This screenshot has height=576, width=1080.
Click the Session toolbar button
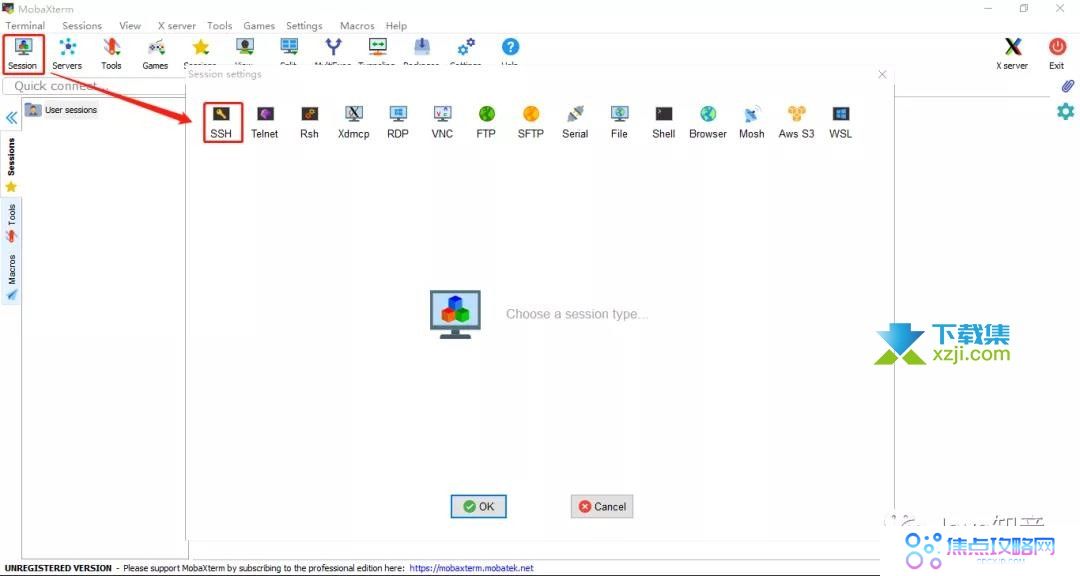point(23,54)
